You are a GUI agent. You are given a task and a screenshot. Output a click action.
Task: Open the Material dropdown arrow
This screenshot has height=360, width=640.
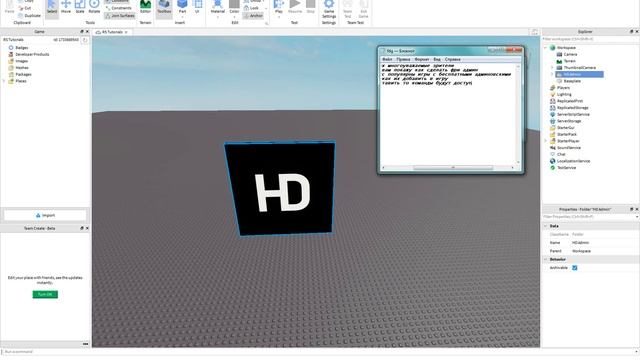[x=218, y=17]
